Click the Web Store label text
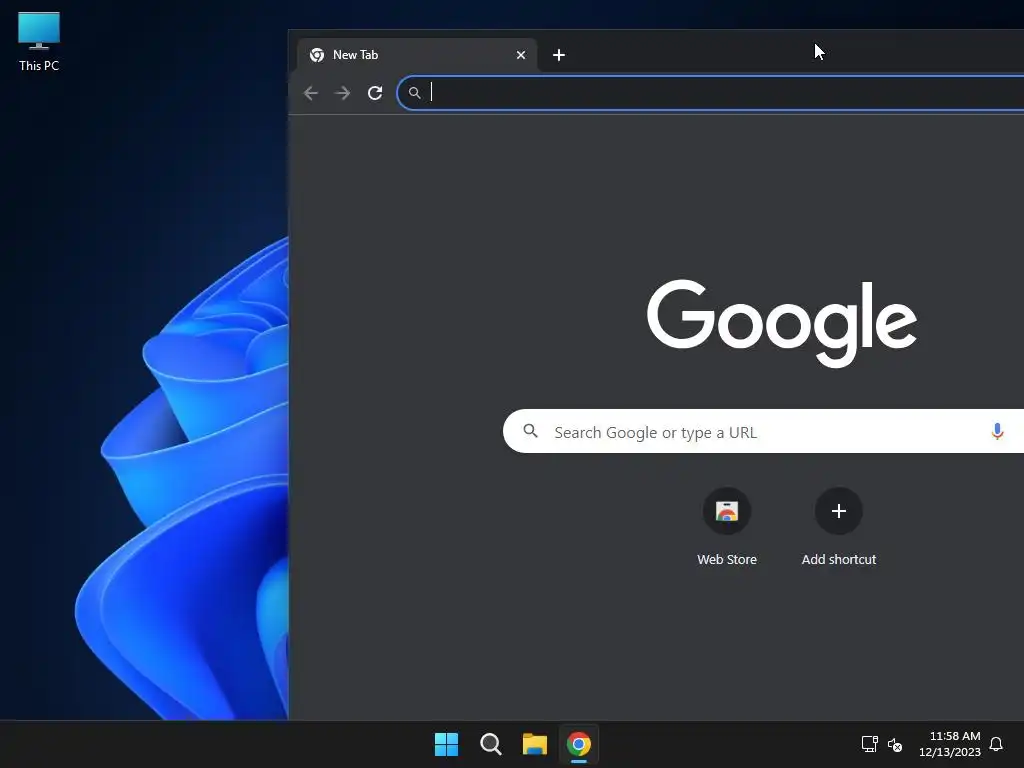This screenshot has width=1024, height=768. pos(727,560)
